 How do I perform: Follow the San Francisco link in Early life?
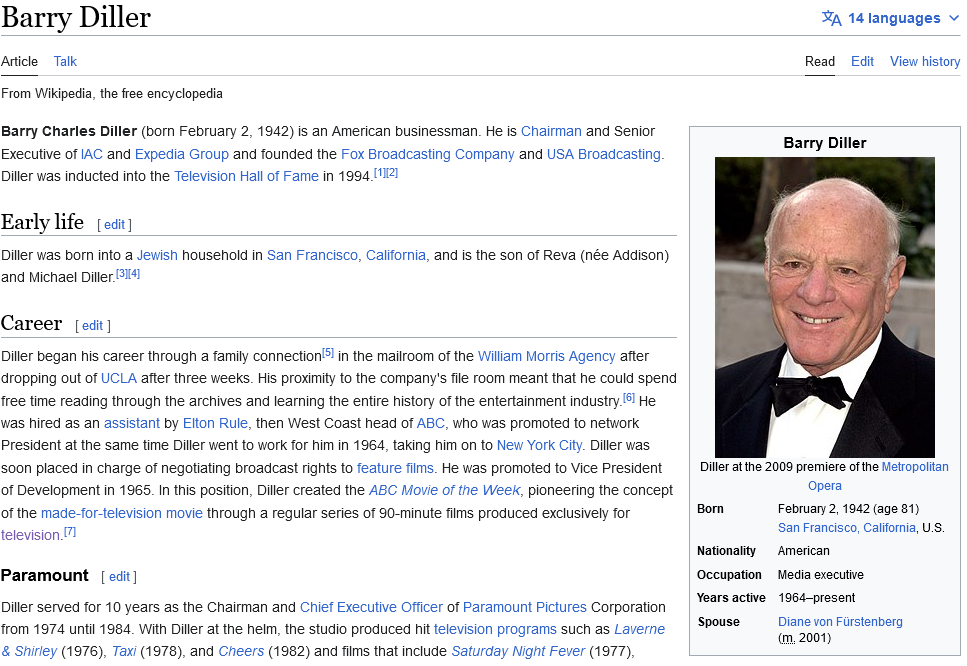pos(312,255)
